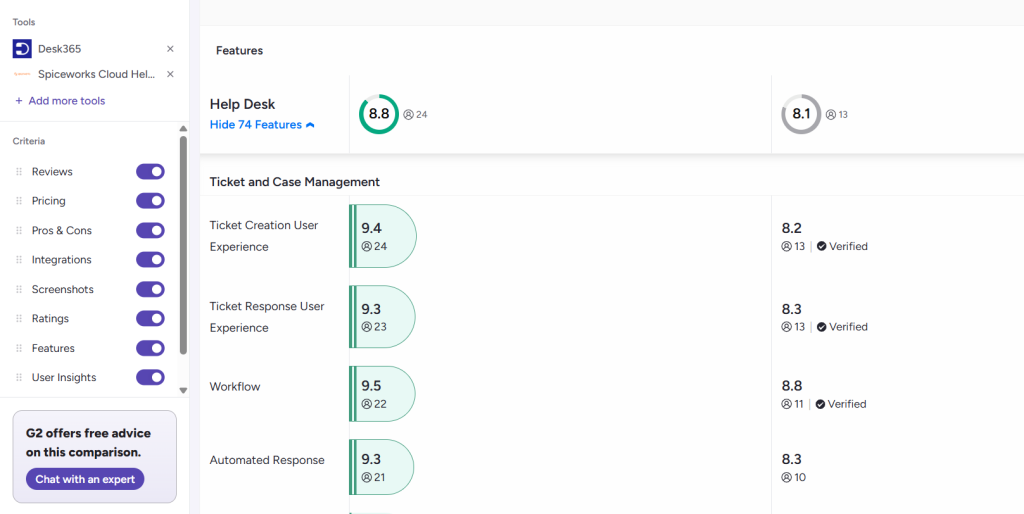Click the 9.4 Ticket Creation score badge

pyautogui.click(x=383, y=236)
